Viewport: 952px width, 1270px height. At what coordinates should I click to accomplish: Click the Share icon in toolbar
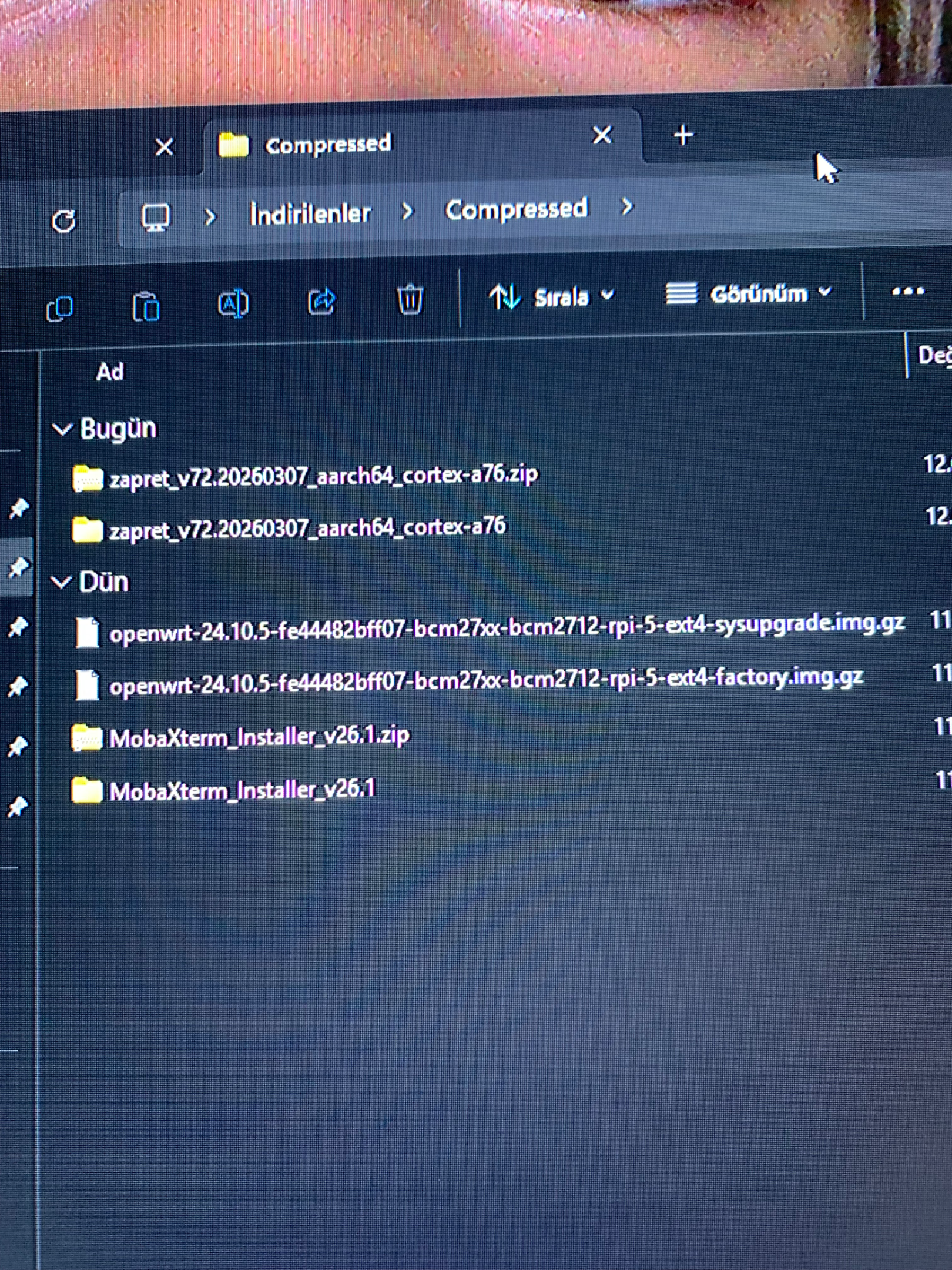click(321, 302)
